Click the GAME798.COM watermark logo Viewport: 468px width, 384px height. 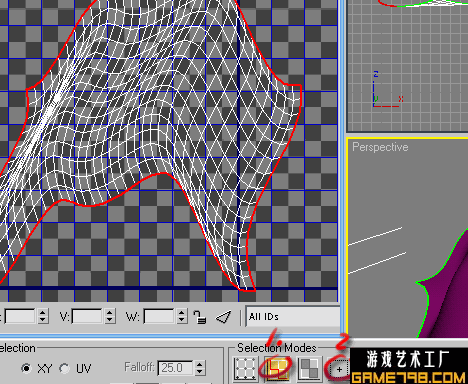pyautogui.click(x=409, y=378)
